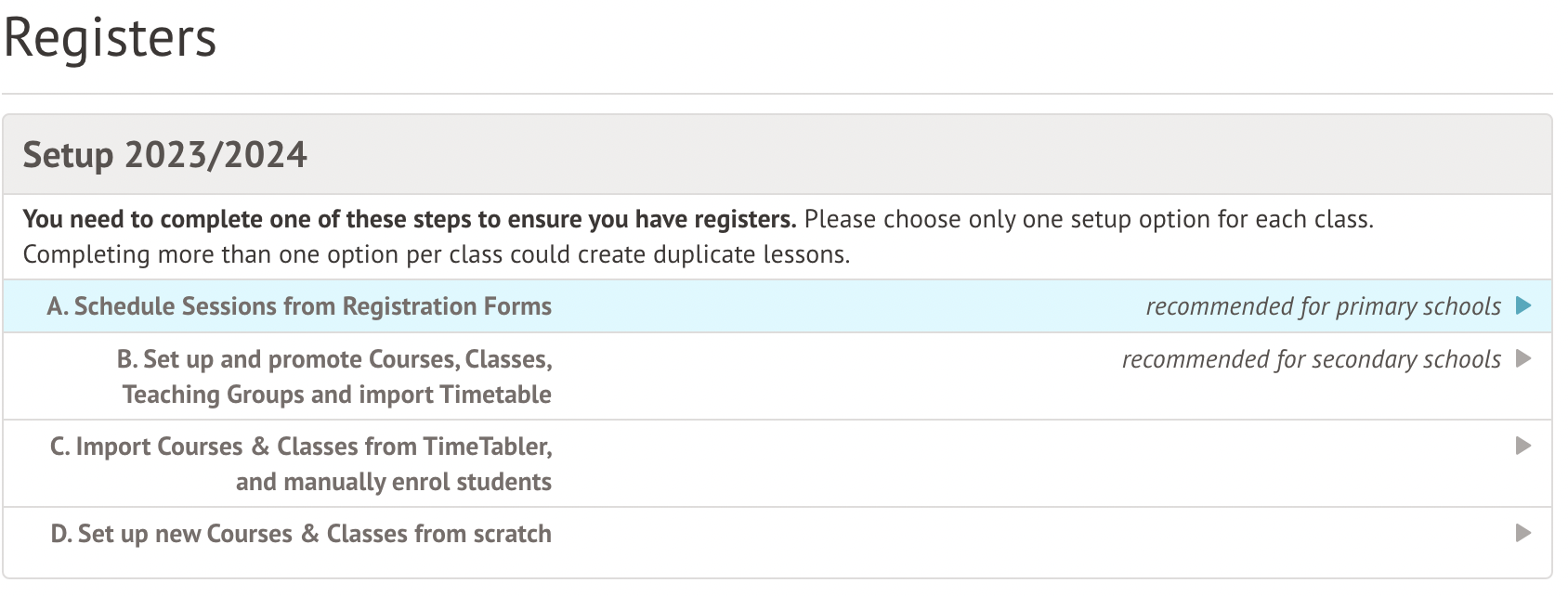Screen dimensions: 1568x596
Task: Open D. Set up new Courses & Classes
Action: (x=301, y=534)
